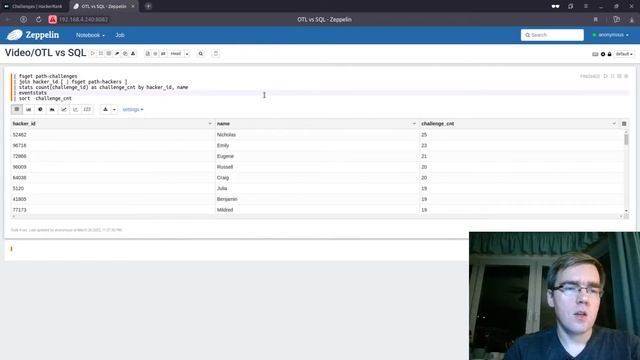Switch result view to line chart
The image size is (640, 360).
point(64,109)
